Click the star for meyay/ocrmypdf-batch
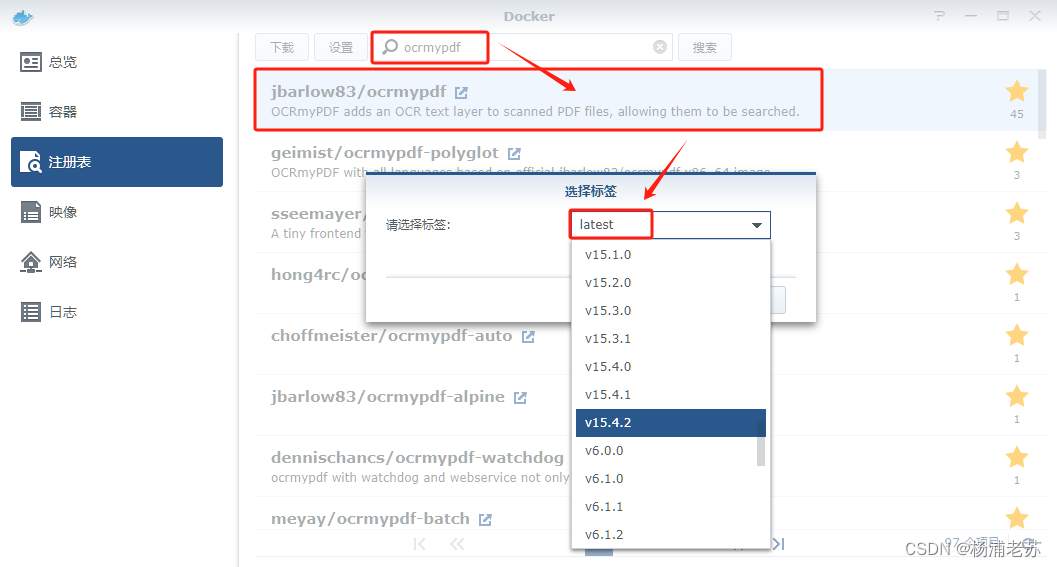 pyautogui.click(x=1017, y=518)
